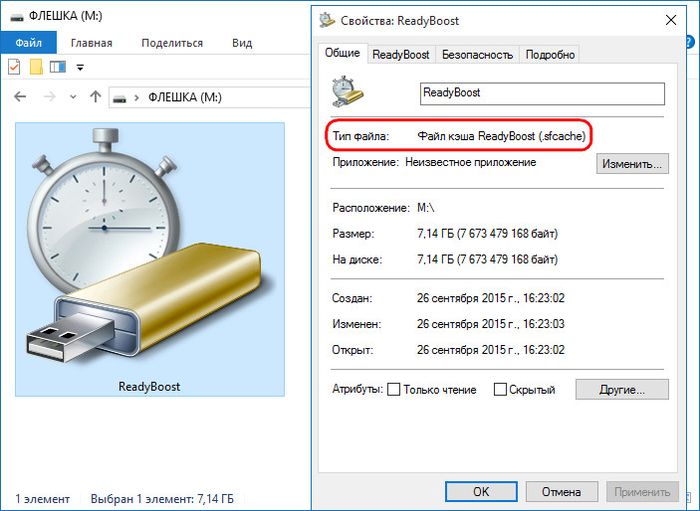Viewport: 700px width, 511px height.
Task: Click the ReadyBoost filename text field
Action: [541, 93]
